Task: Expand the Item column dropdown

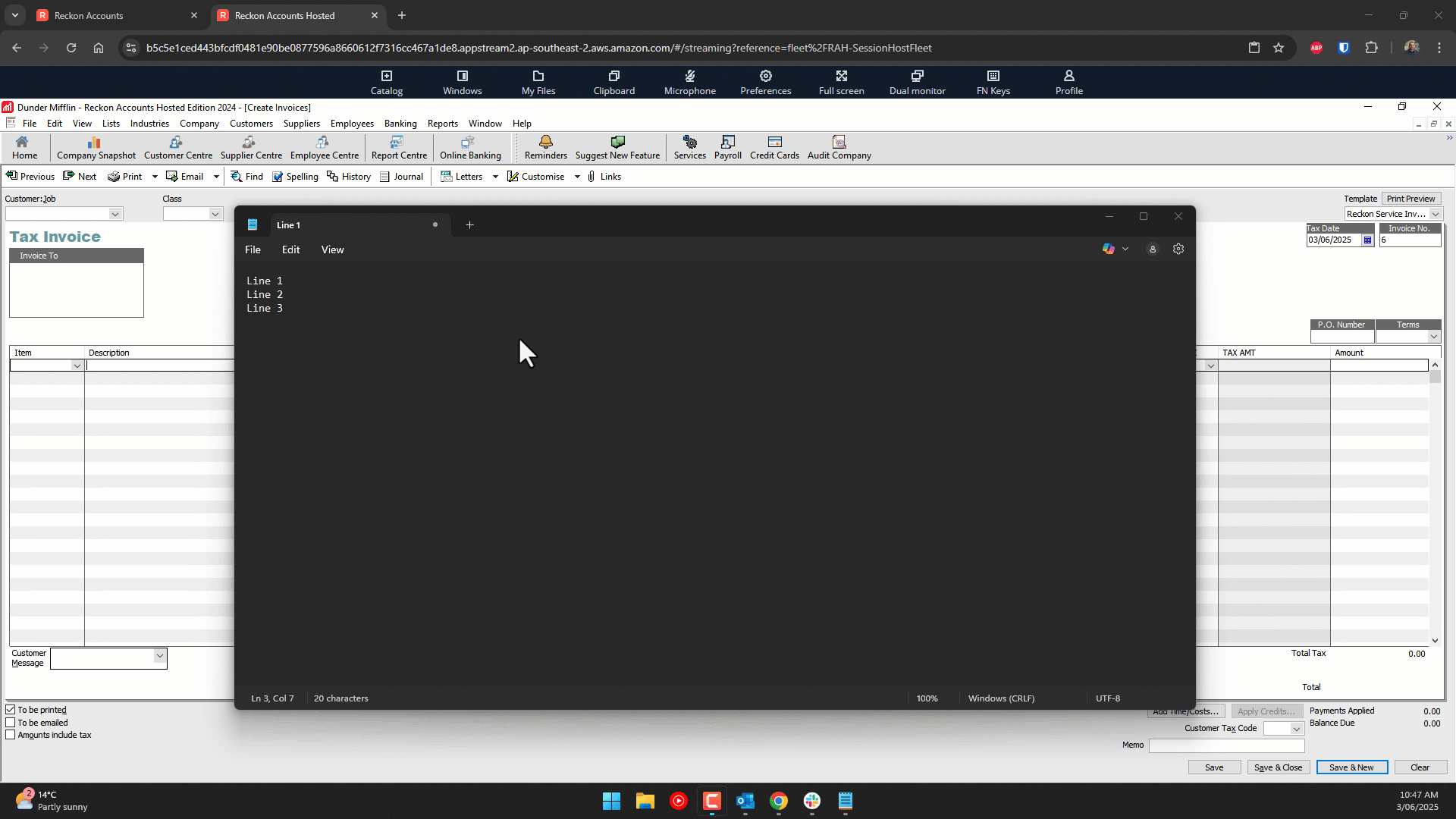Action: (77, 366)
